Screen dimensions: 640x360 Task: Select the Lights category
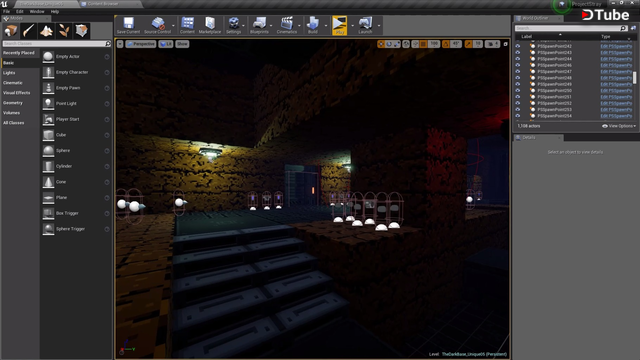(x=9, y=73)
